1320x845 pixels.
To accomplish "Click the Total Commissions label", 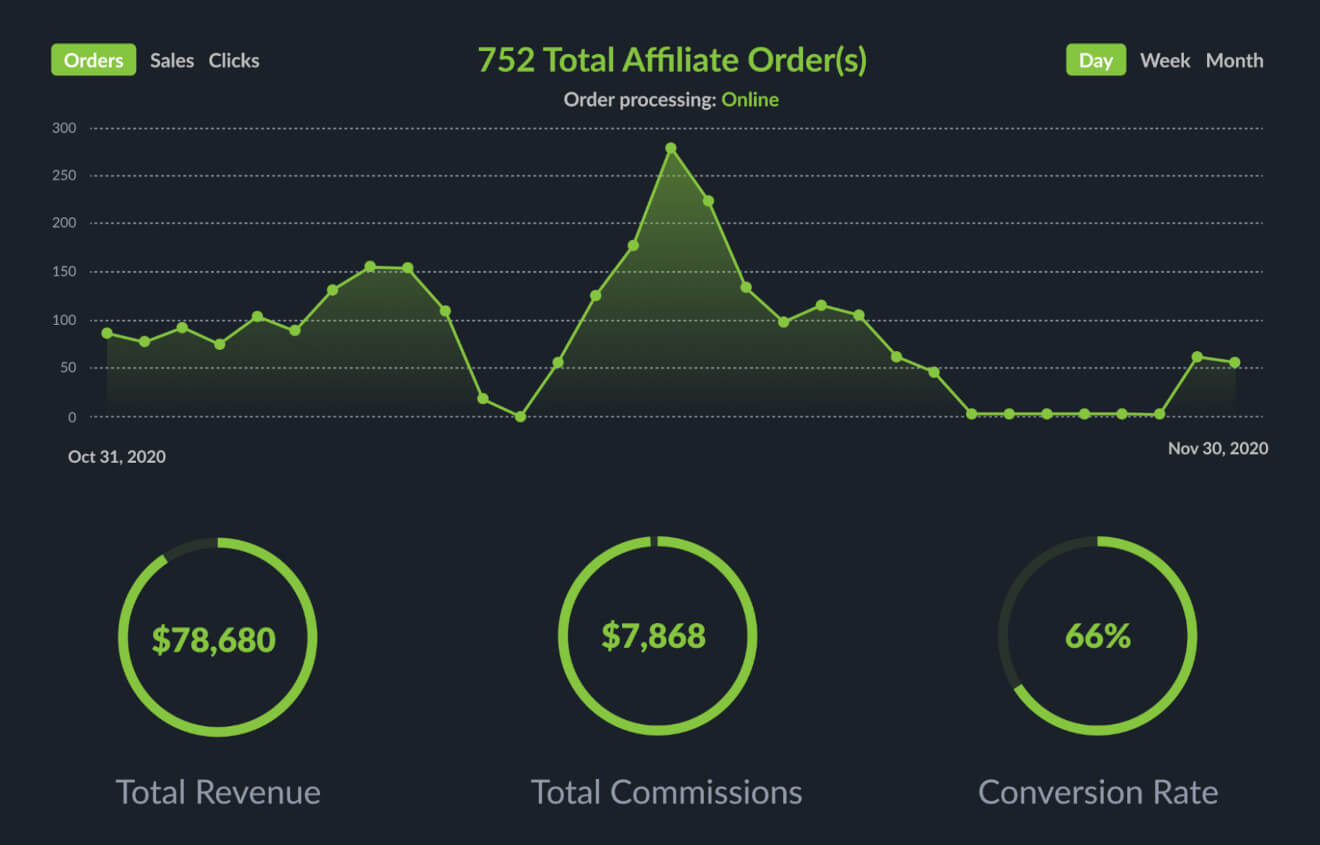I will pos(667,792).
